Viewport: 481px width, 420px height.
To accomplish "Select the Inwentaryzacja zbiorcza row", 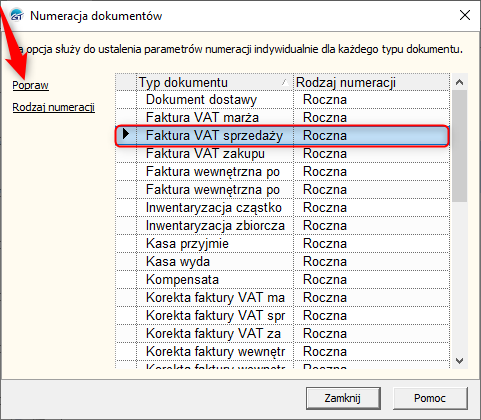I will click(283, 226).
